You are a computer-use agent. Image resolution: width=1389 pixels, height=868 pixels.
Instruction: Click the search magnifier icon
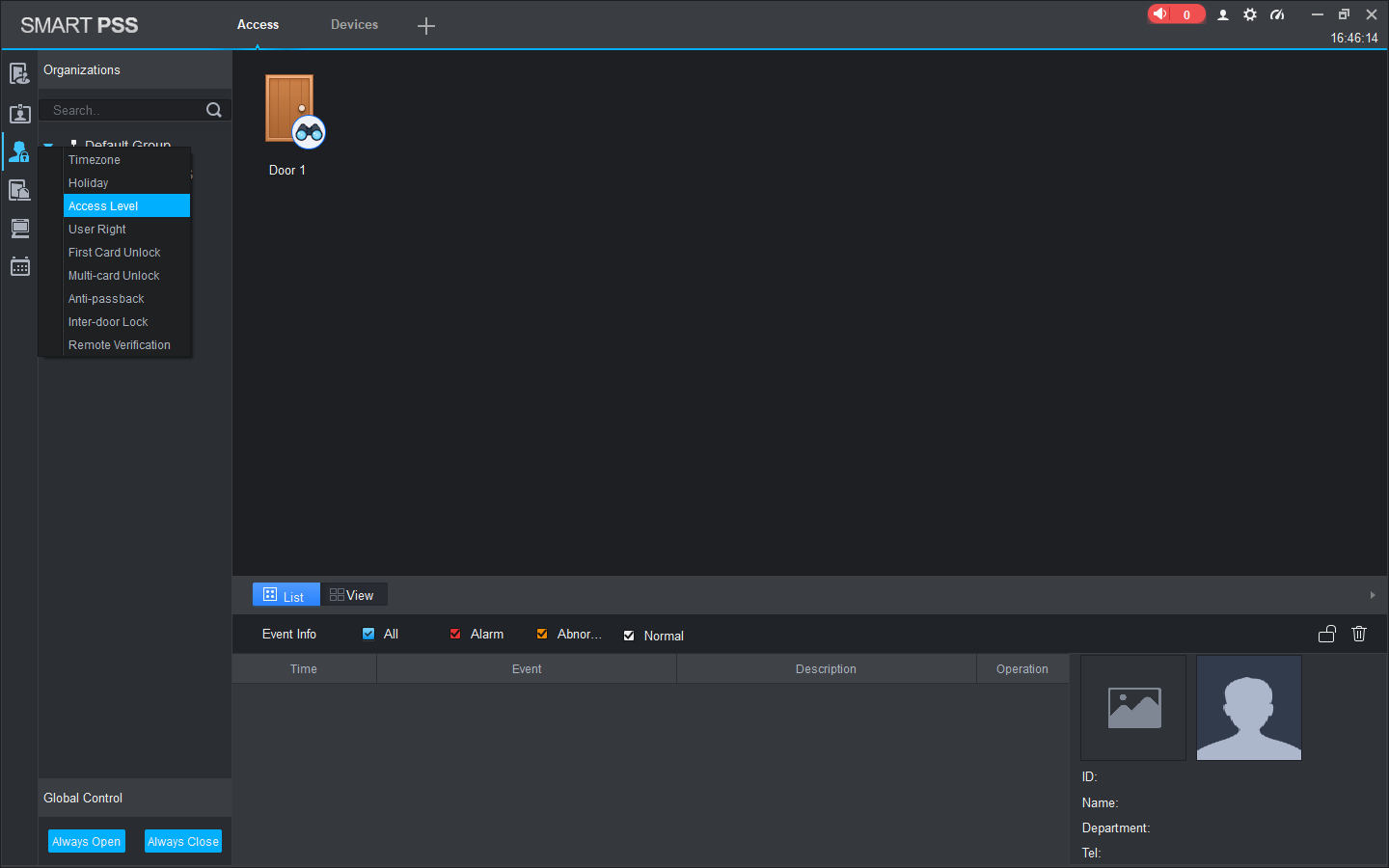pos(214,110)
